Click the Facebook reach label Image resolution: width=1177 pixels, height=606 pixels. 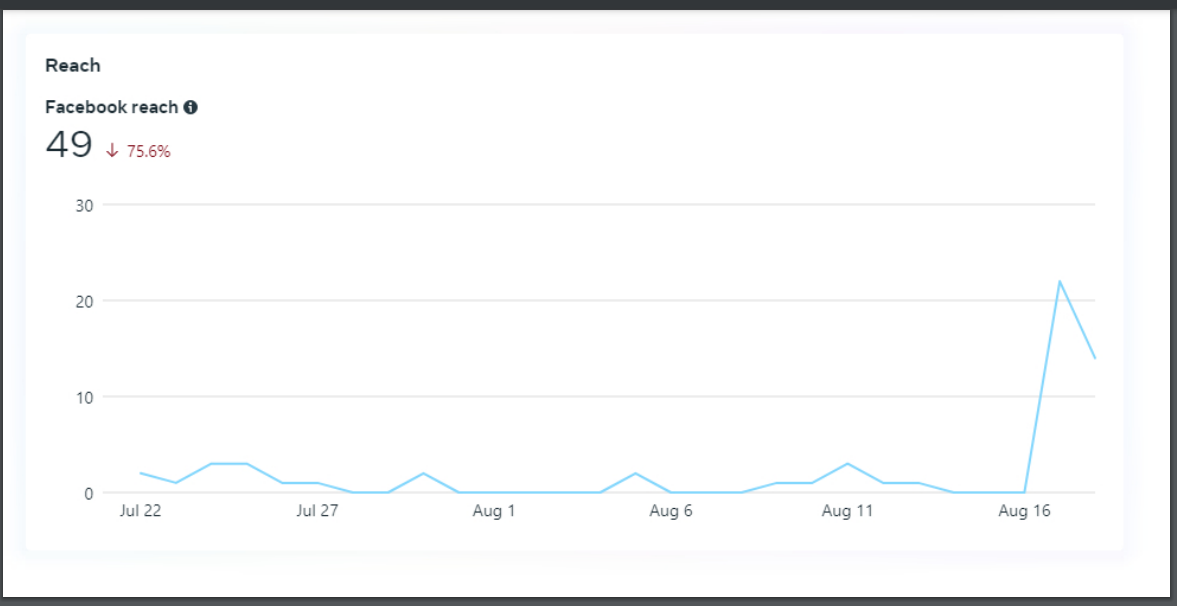pyautogui.click(x=112, y=107)
